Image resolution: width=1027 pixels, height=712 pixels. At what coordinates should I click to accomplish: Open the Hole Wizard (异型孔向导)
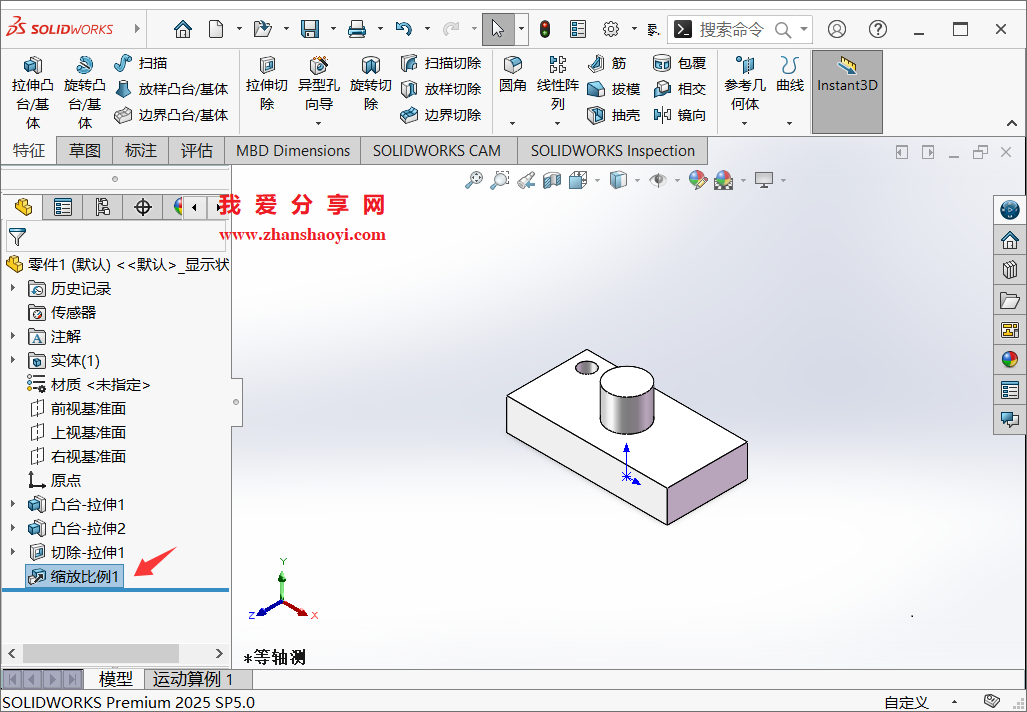(x=318, y=84)
